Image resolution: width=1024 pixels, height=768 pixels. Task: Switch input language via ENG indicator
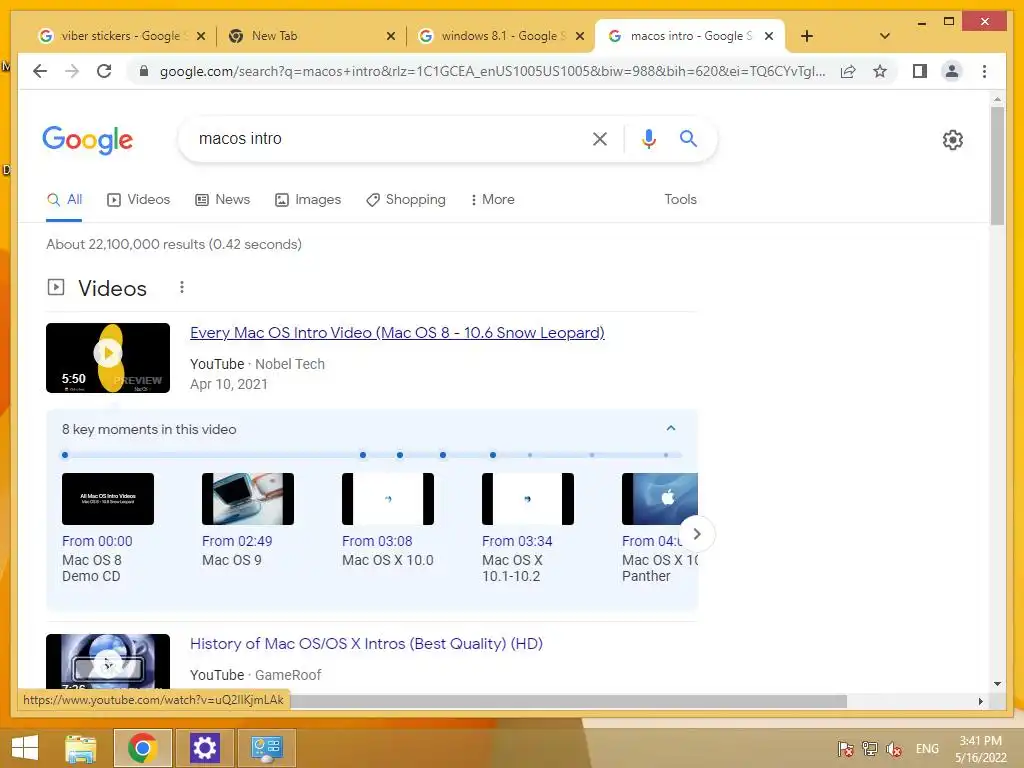coord(927,748)
